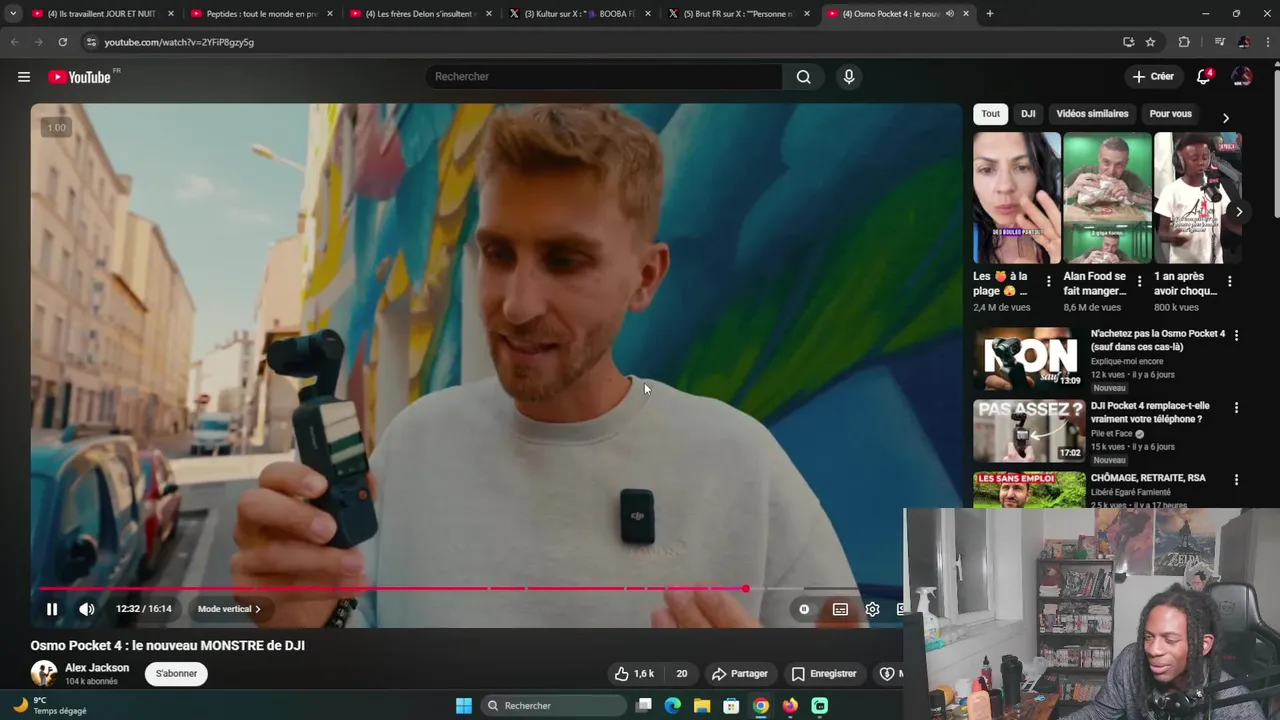1280x720 pixels.
Task: Open the account avatar menu
Action: pyautogui.click(x=1242, y=77)
